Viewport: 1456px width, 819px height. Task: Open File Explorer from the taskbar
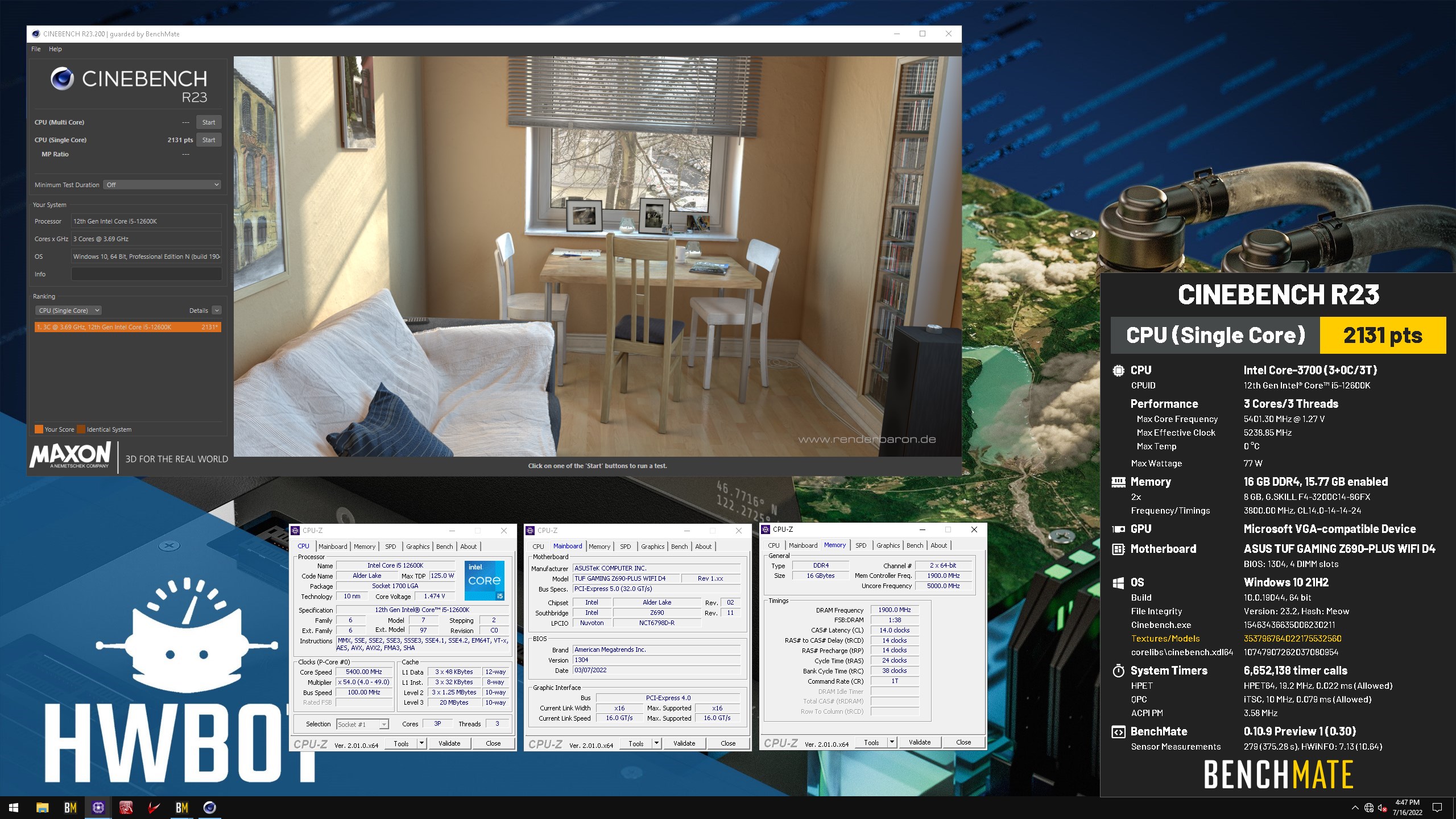tap(42, 808)
